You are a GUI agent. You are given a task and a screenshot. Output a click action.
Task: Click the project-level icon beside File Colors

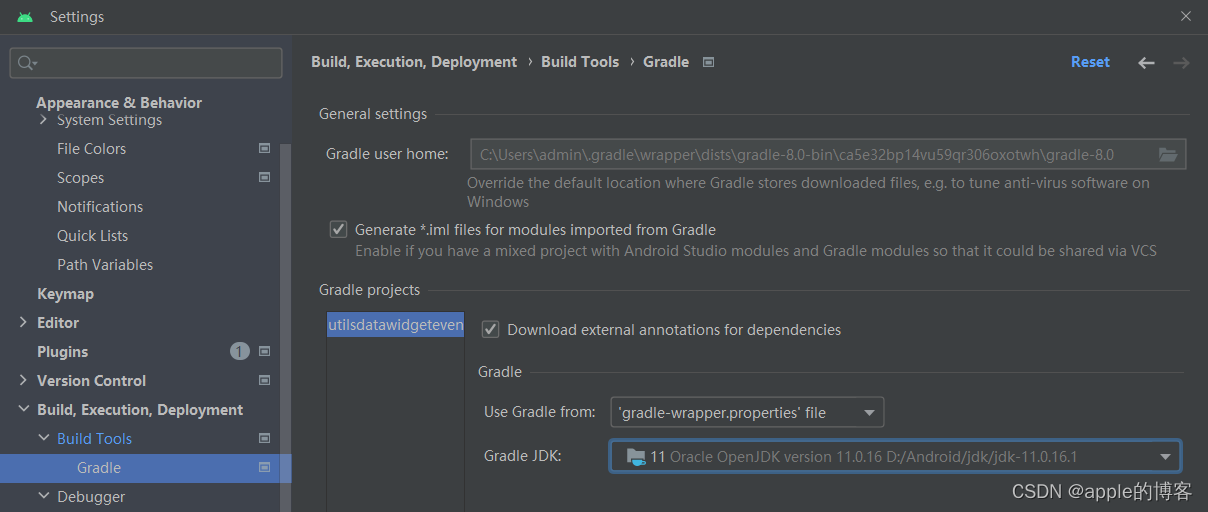coord(265,148)
